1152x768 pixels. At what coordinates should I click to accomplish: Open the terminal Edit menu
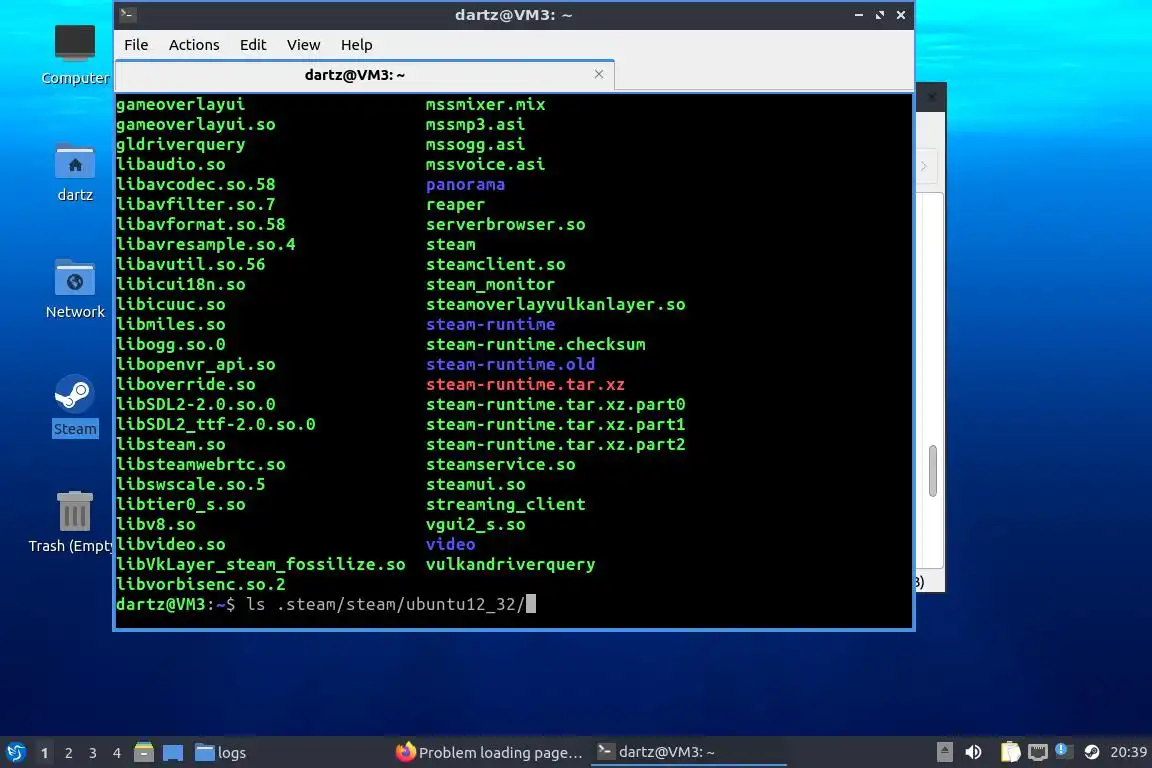click(x=253, y=45)
